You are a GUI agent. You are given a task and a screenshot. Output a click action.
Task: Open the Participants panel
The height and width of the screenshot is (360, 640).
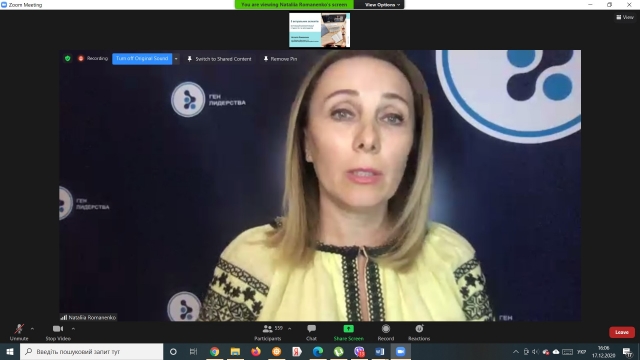coord(268,332)
